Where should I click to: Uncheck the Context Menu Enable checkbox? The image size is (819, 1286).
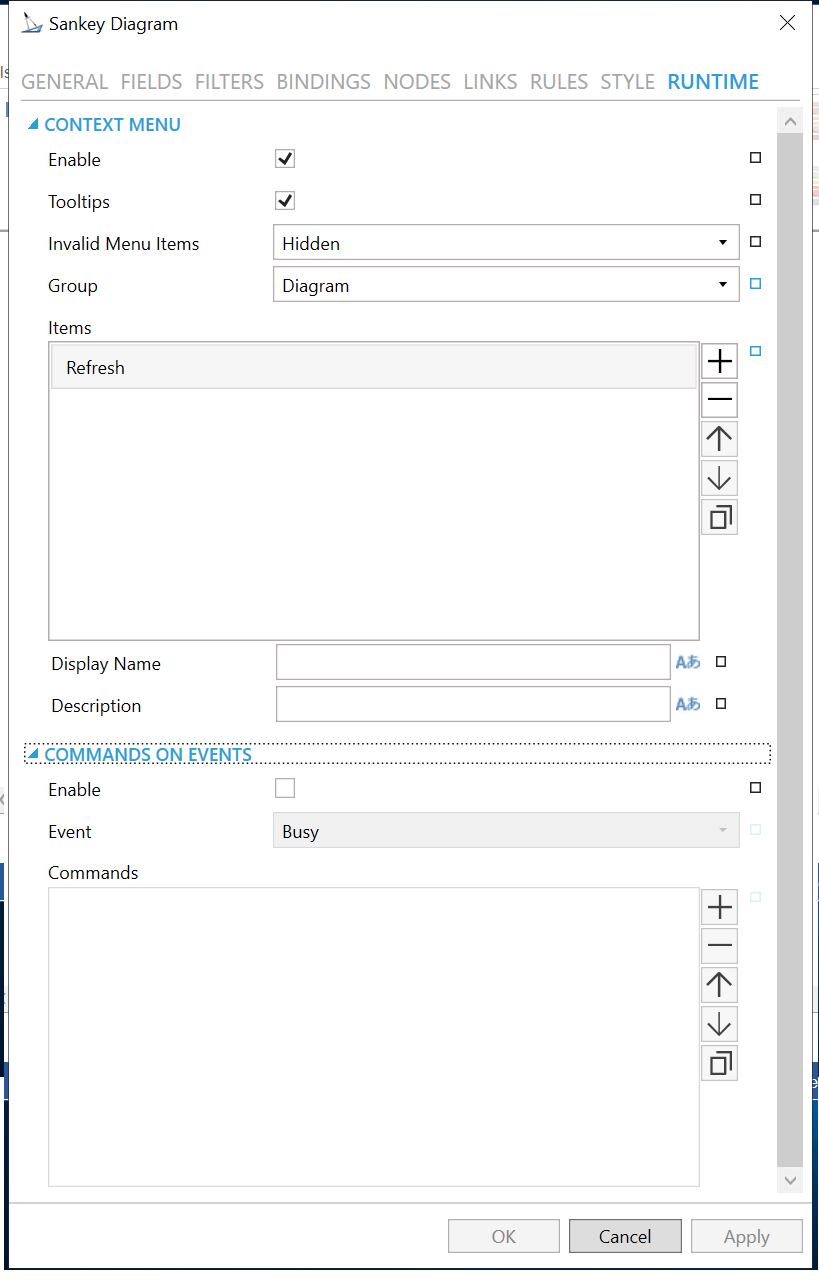[285, 159]
